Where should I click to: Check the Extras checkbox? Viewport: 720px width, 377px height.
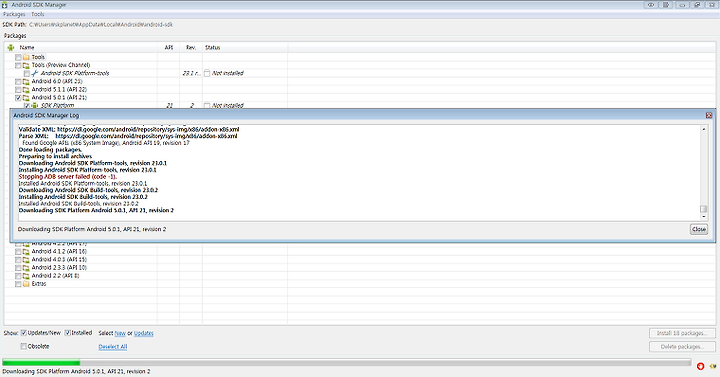pos(18,284)
